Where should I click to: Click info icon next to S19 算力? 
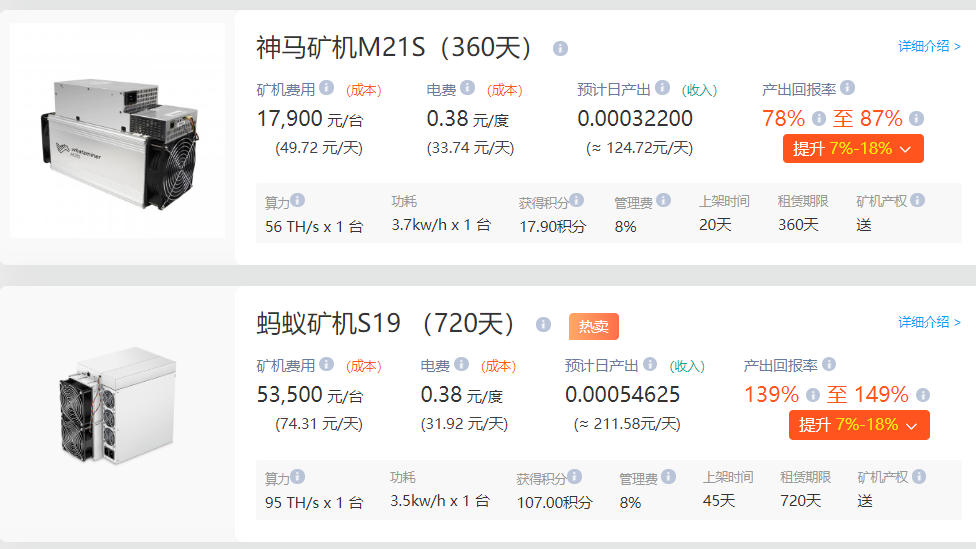click(298, 476)
